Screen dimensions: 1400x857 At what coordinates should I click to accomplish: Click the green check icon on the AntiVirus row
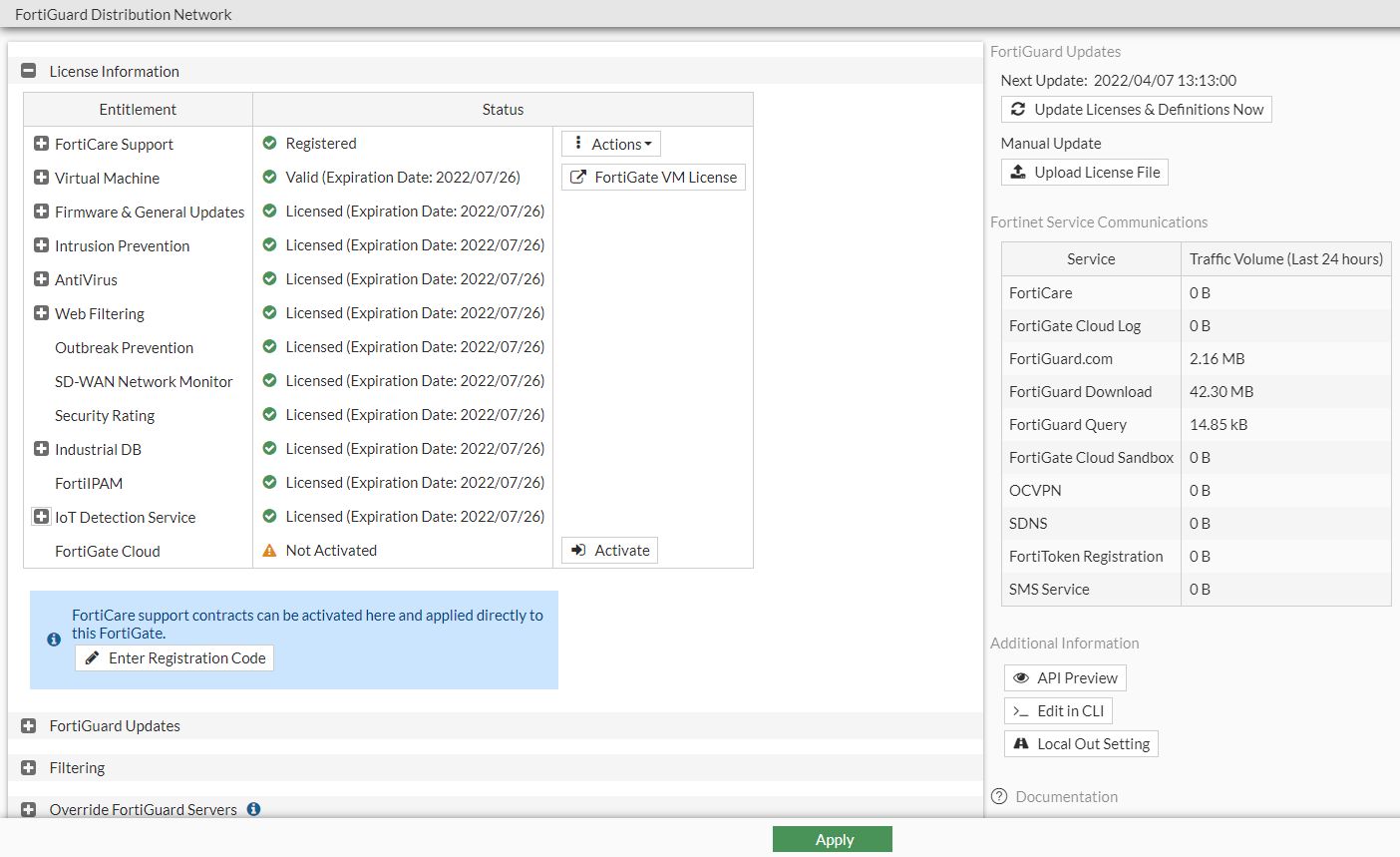(269, 278)
